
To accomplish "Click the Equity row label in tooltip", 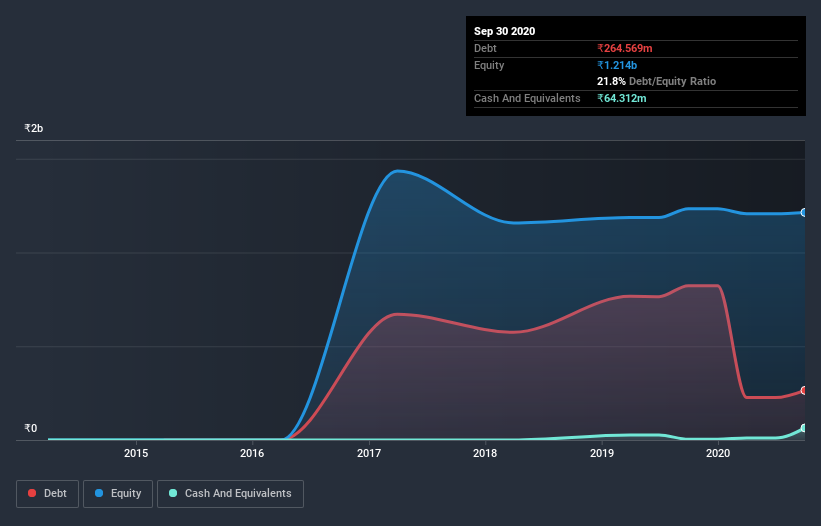I will coord(489,65).
